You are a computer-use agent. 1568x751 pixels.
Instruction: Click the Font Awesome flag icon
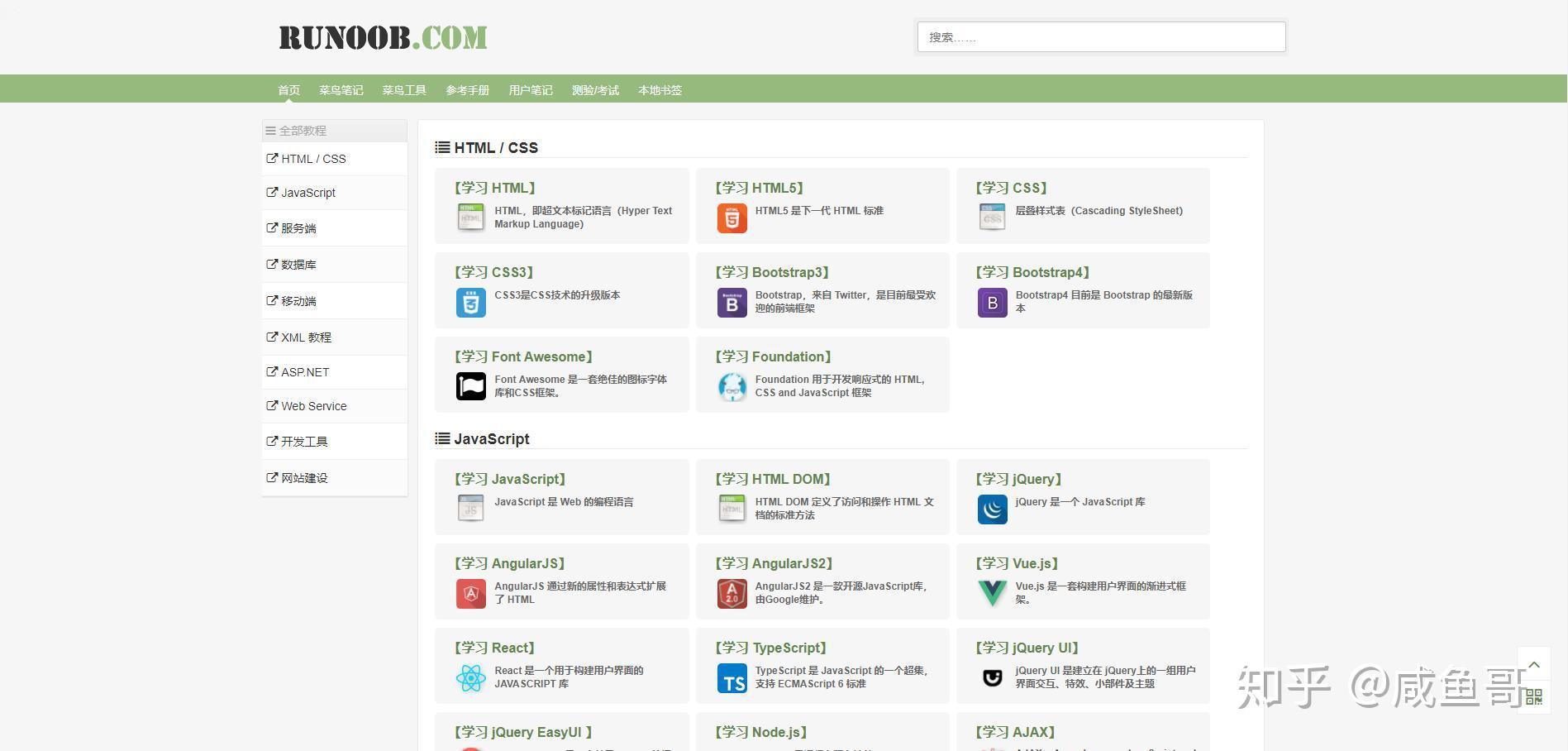tap(471, 386)
